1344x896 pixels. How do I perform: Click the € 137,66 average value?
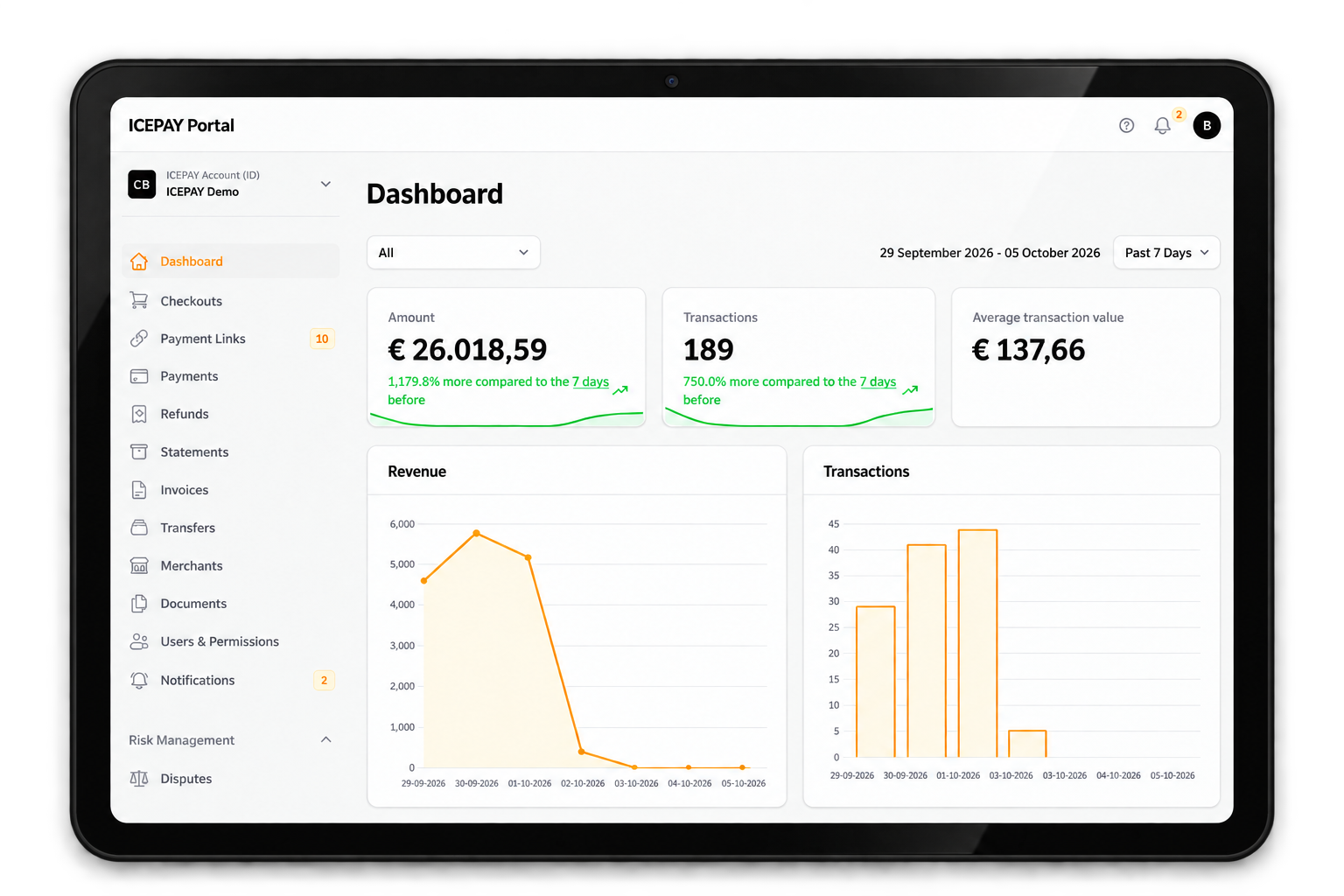1029,350
